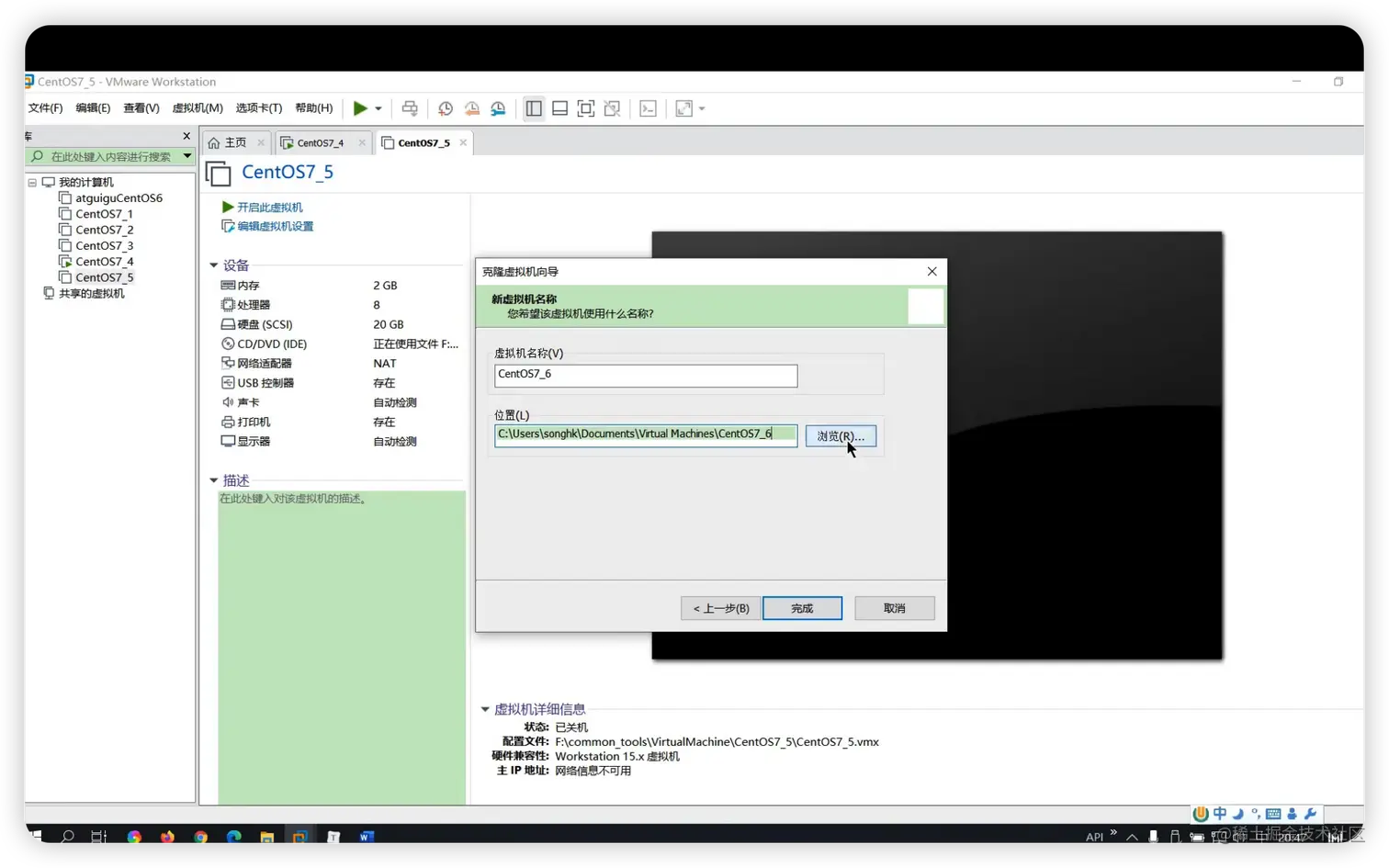Select the 显示器 device row

click(340, 442)
